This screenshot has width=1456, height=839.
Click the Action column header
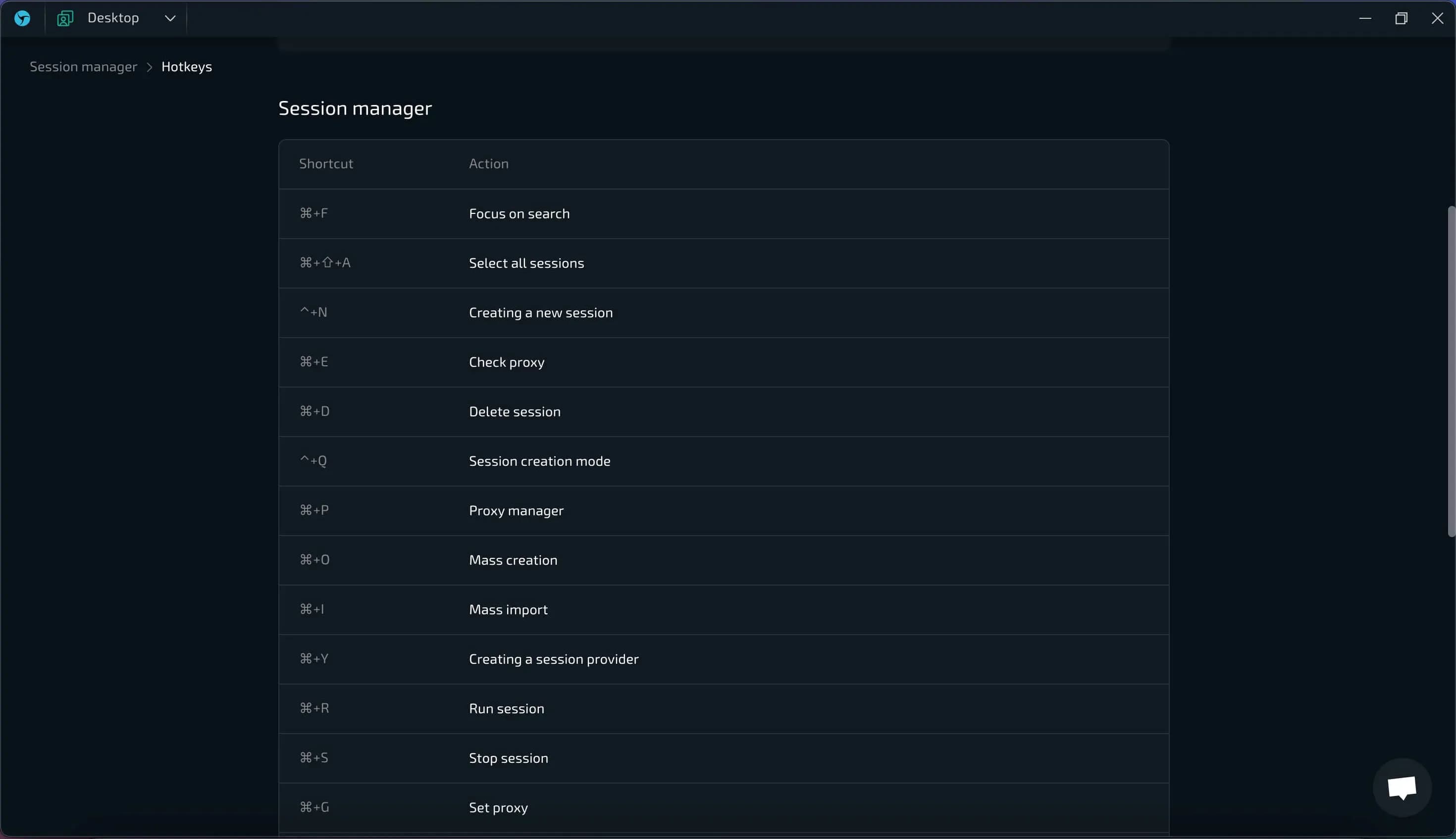coord(488,164)
